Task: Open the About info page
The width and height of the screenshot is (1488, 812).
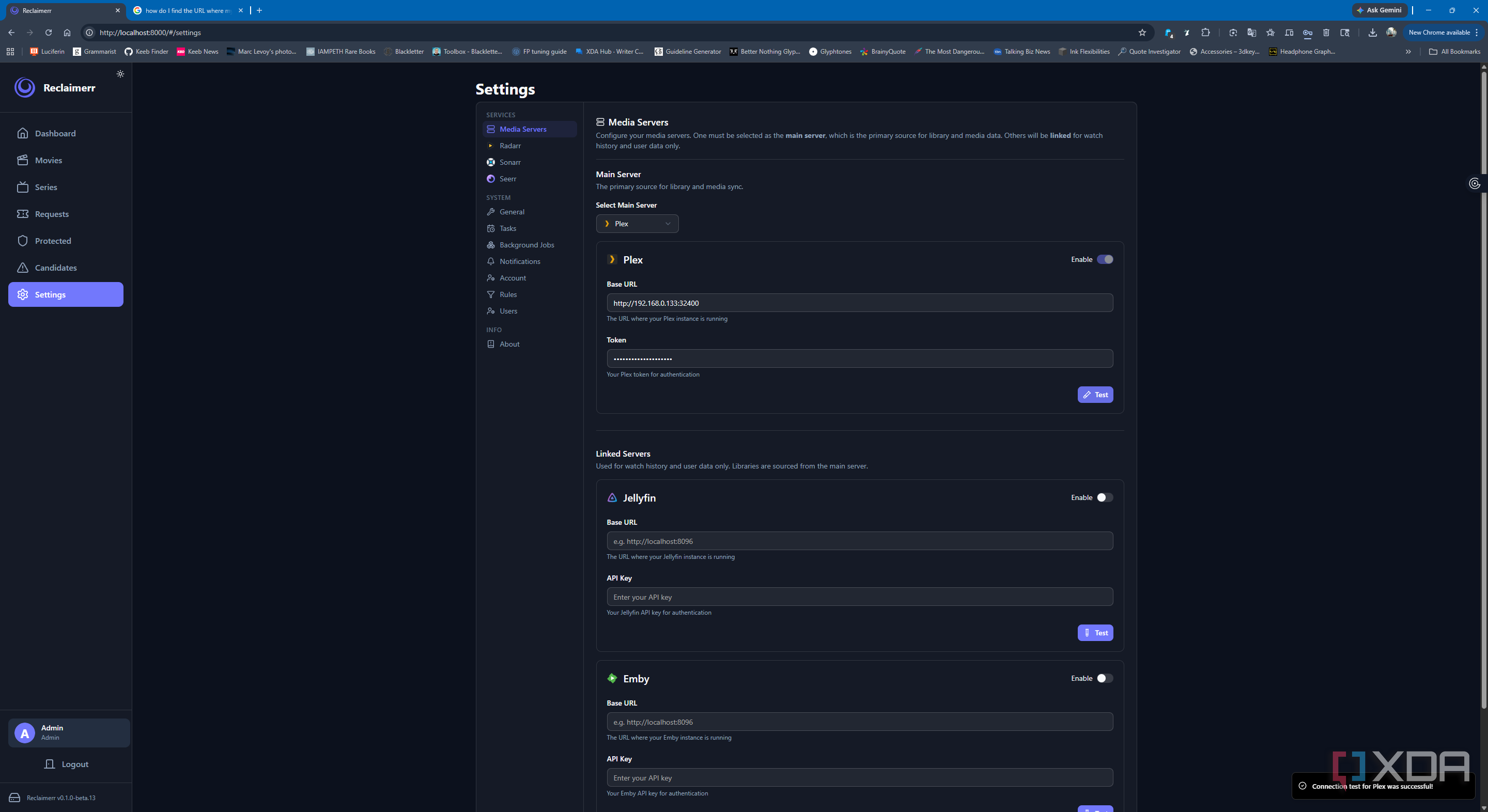Action: [529, 343]
